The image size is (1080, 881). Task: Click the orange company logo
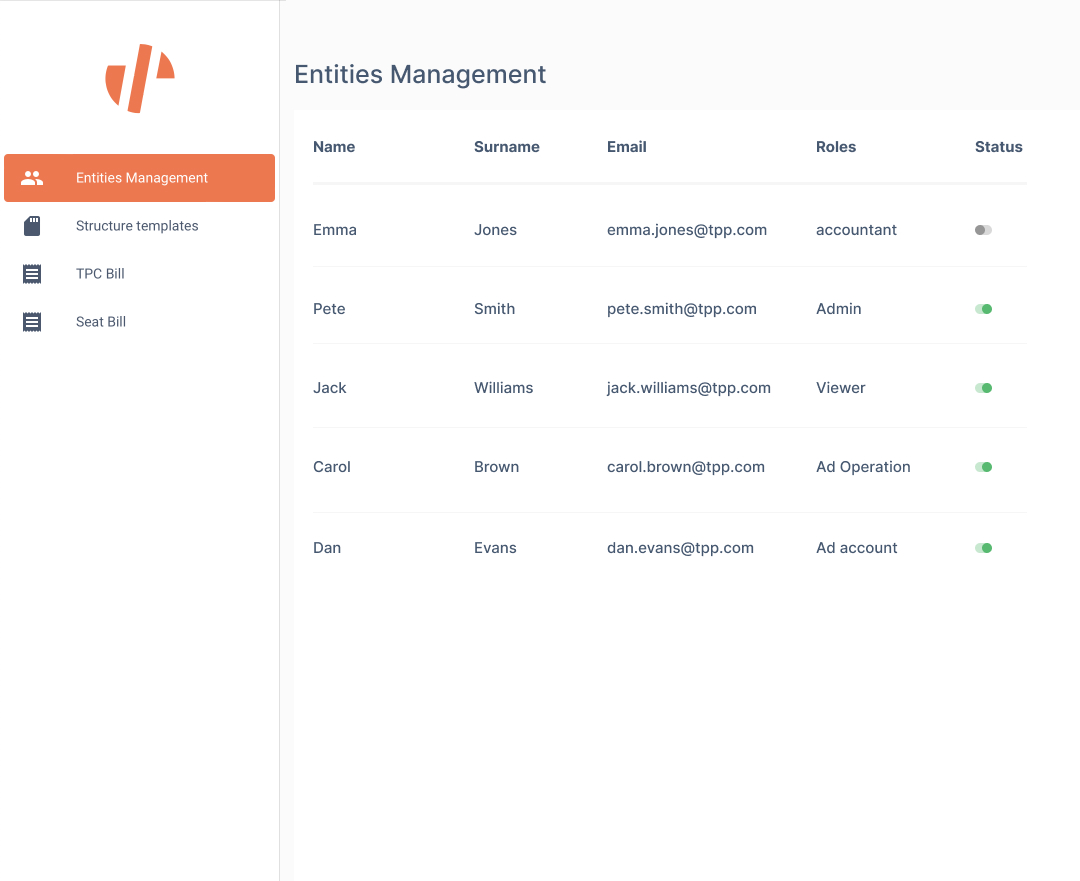coord(140,78)
